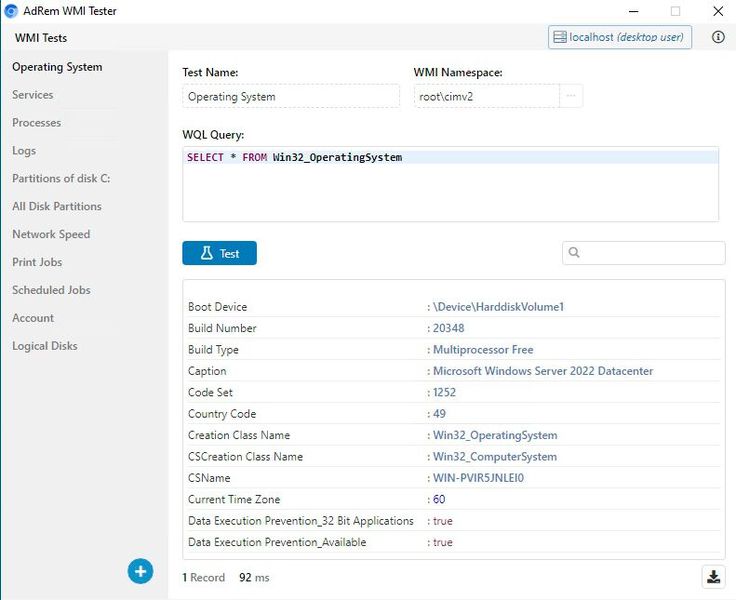Select the Print Jobs test
The height and width of the screenshot is (600, 736).
(37, 262)
